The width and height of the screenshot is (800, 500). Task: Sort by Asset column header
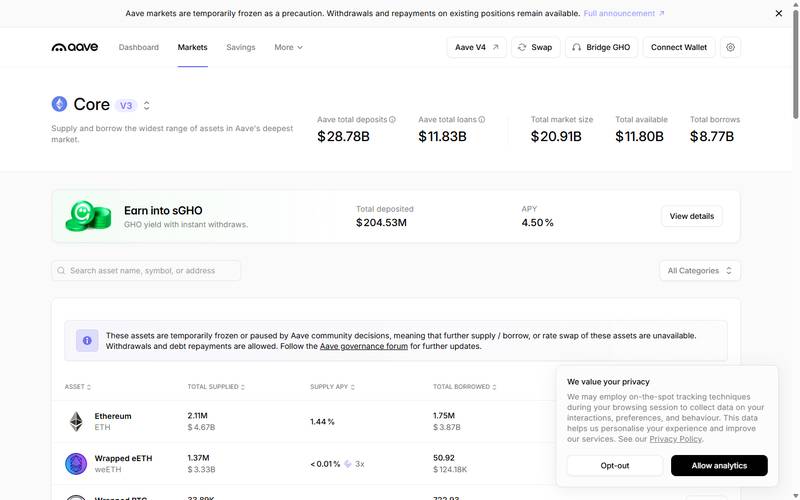click(x=78, y=387)
